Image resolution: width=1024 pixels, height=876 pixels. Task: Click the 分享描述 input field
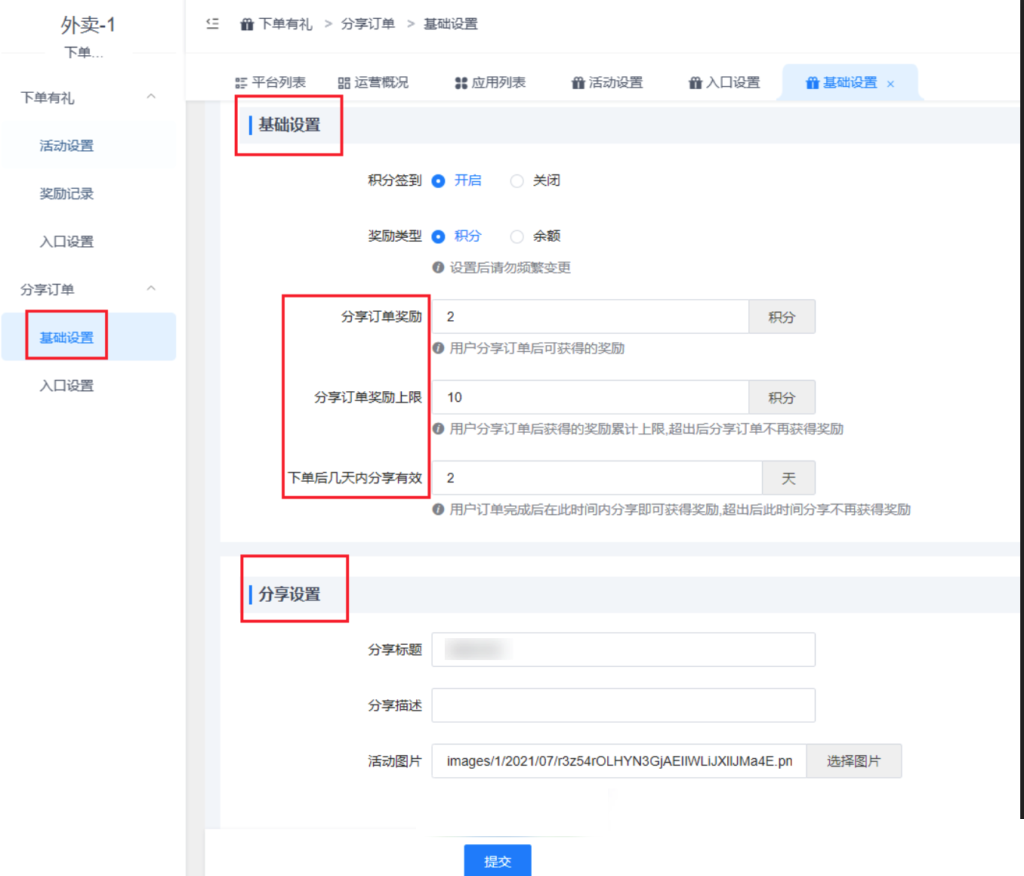tap(623, 705)
